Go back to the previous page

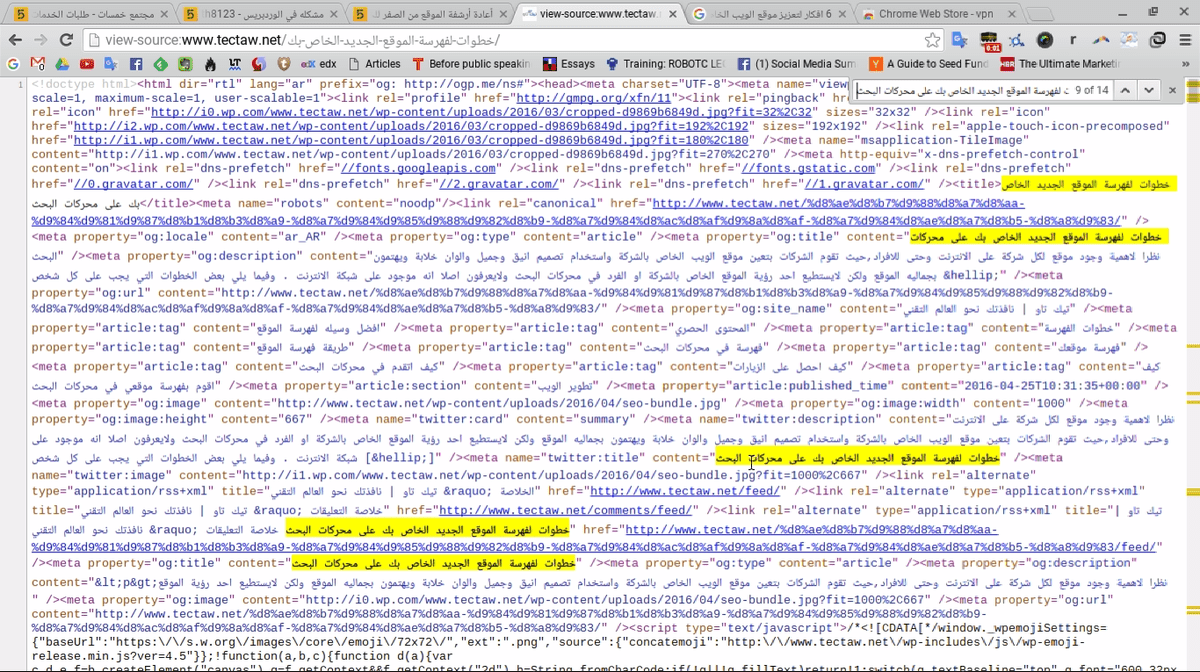coord(15,41)
